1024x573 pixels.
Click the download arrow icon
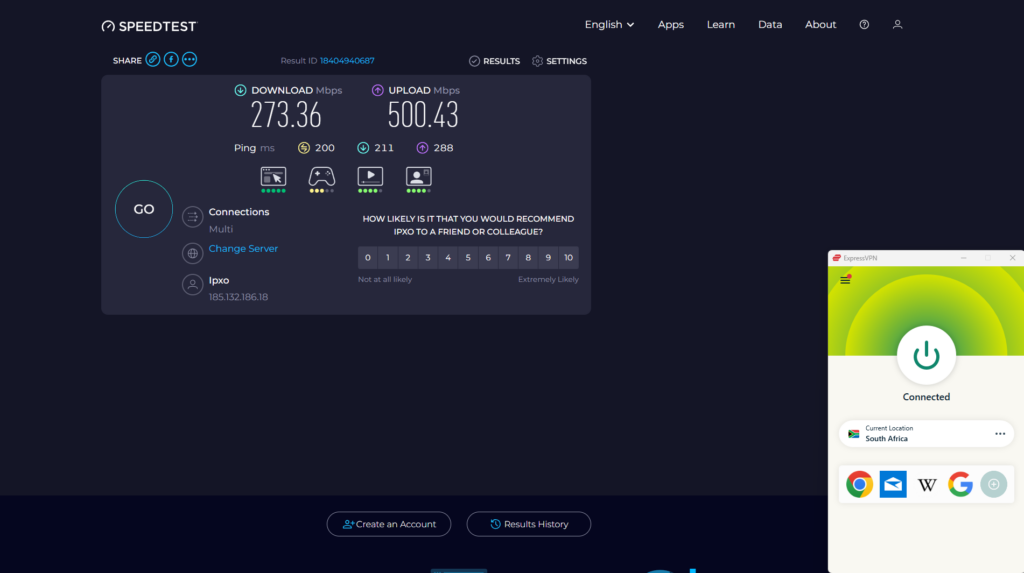[240, 90]
